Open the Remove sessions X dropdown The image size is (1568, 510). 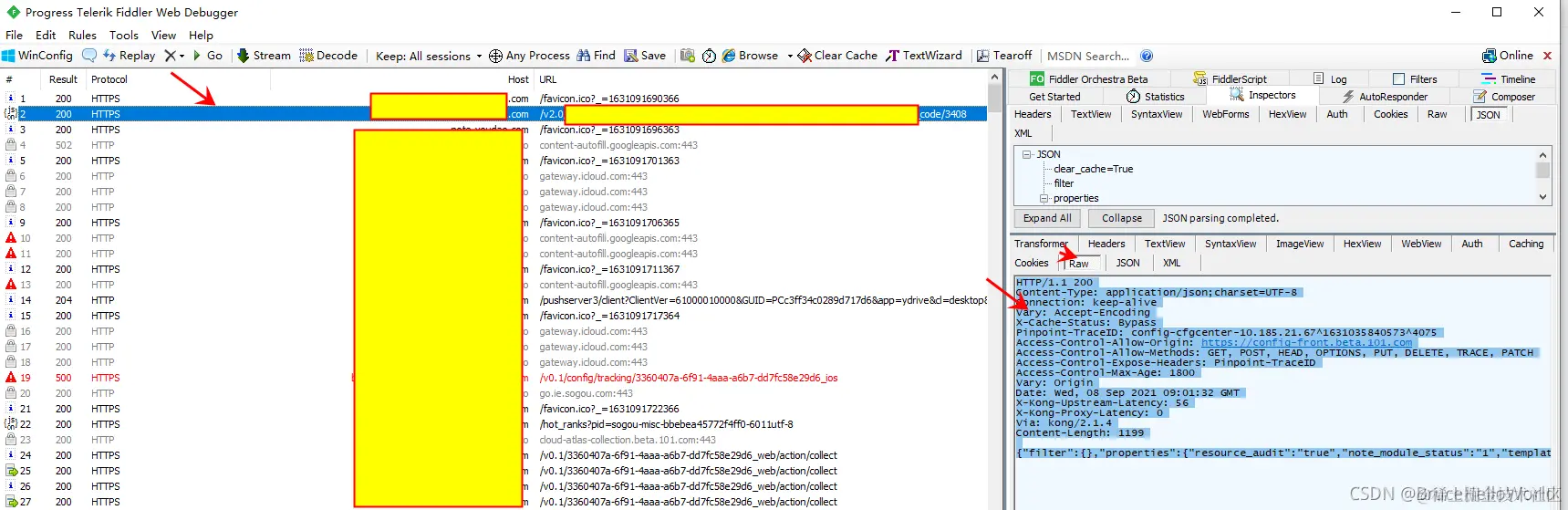point(174,56)
